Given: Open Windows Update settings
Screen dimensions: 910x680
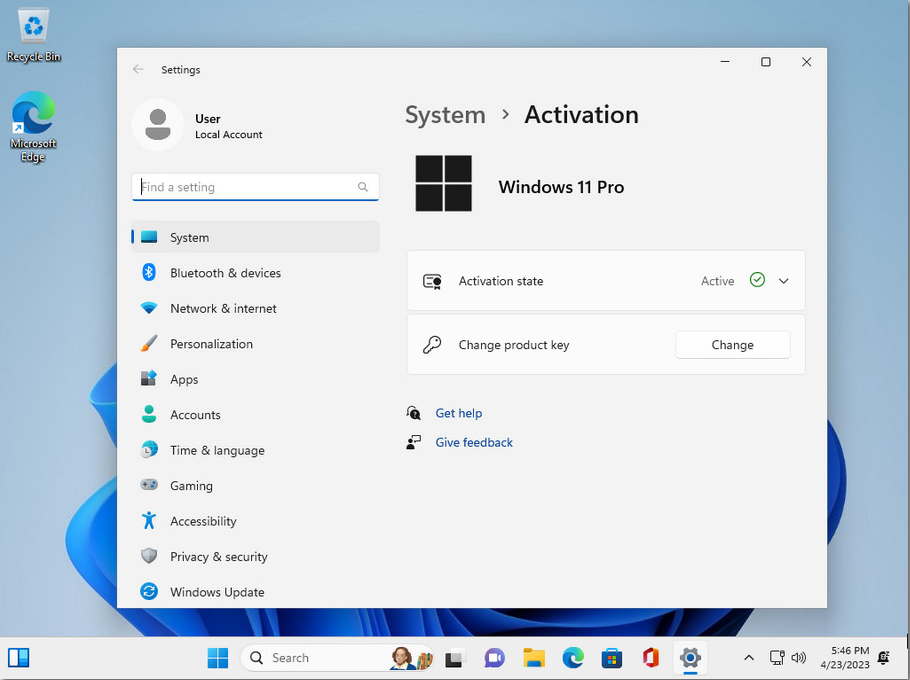Looking at the screenshot, I should 255,591.
